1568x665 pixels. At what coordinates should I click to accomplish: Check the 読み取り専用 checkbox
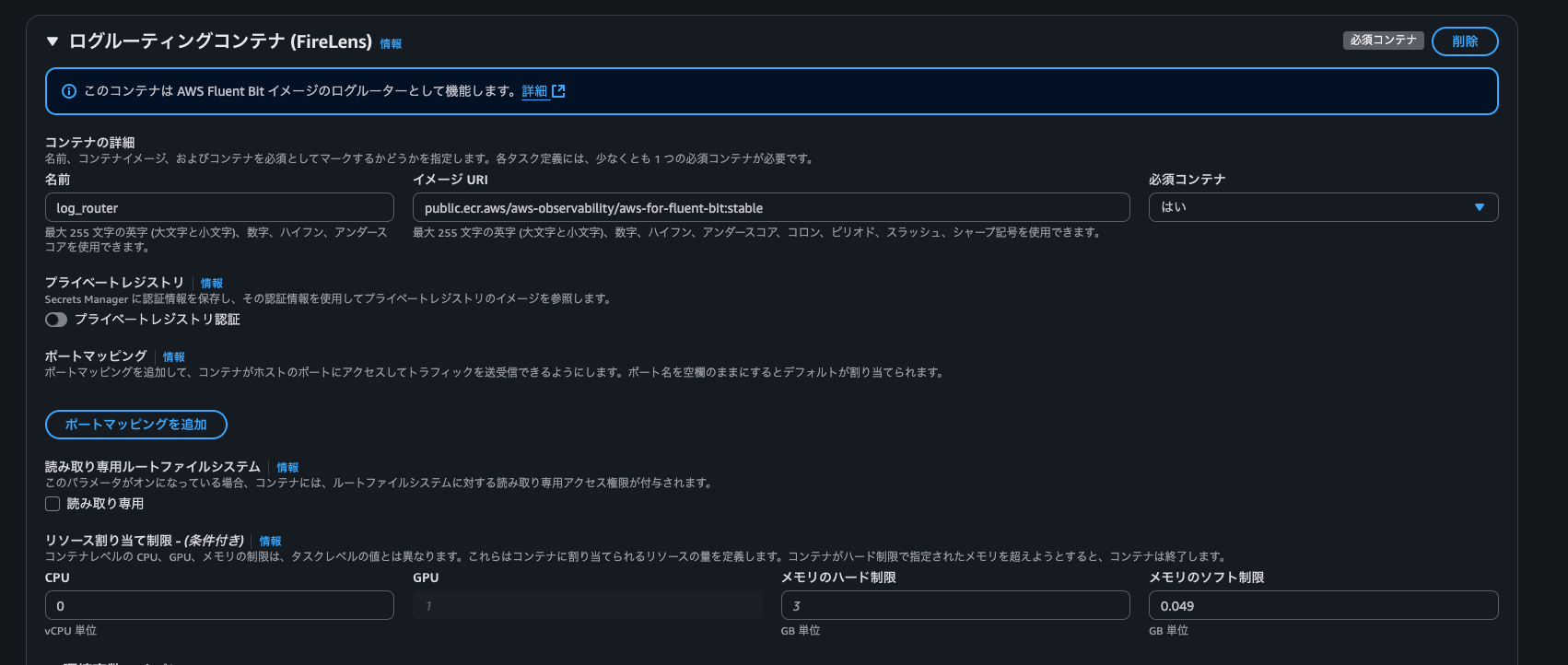click(x=53, y=504)
